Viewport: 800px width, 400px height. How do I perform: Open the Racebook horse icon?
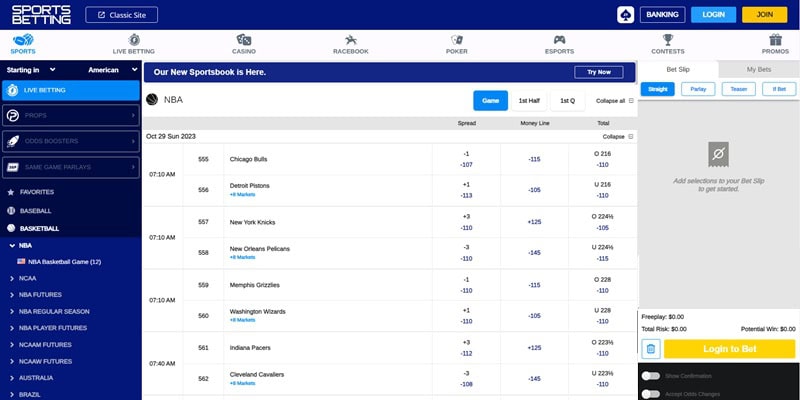[351, 40]
